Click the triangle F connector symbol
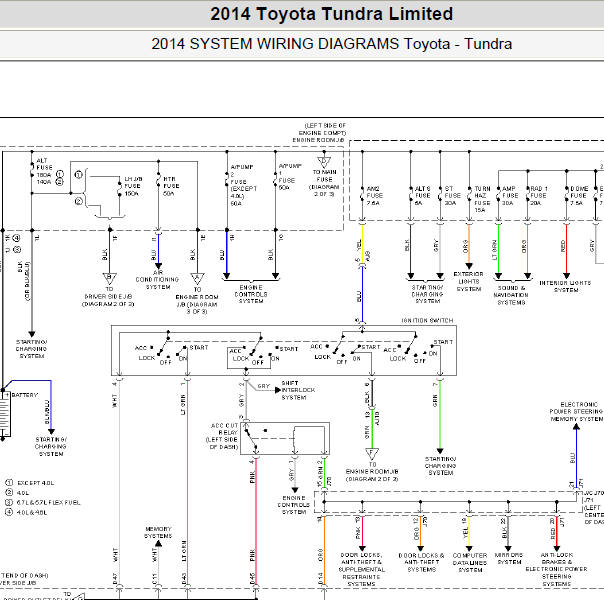The width and height of the screenshot is (604, 600). (372, 453)
